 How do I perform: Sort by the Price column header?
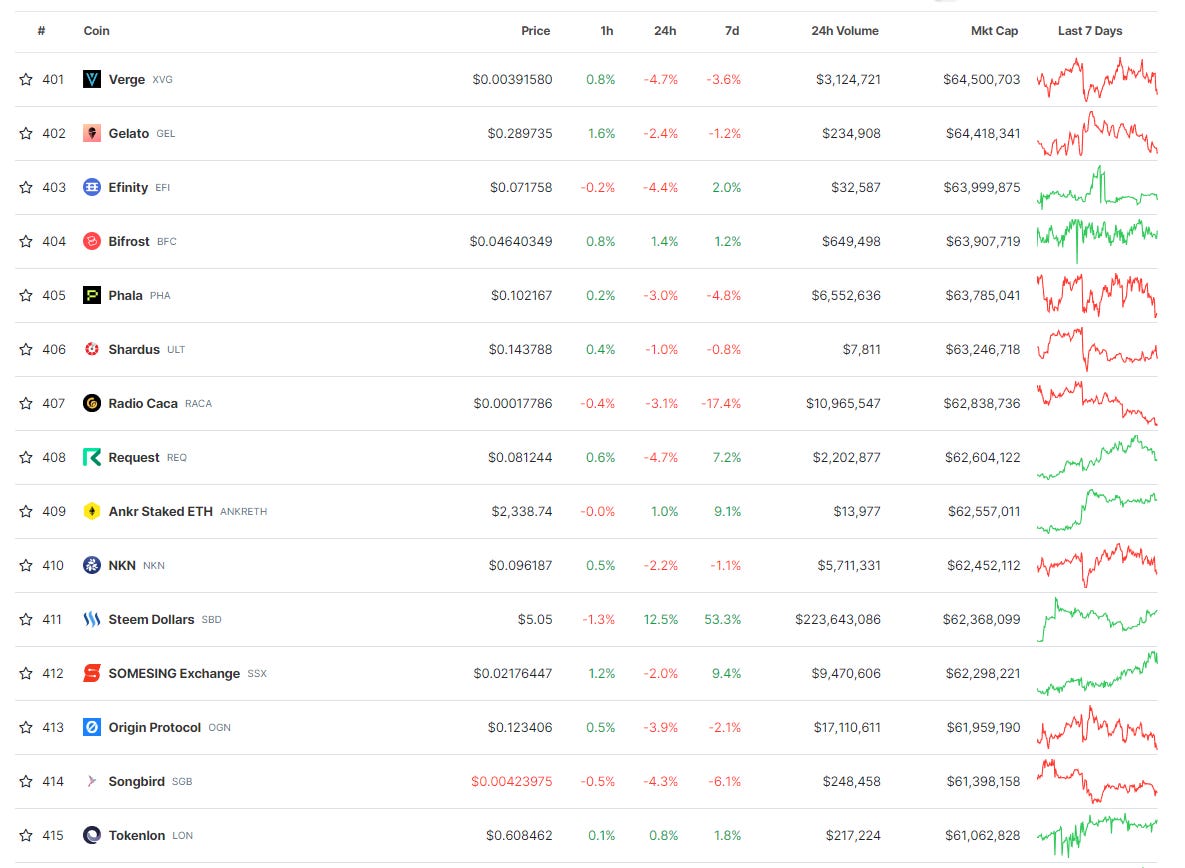pyautogui.click(x=536, y=31)
